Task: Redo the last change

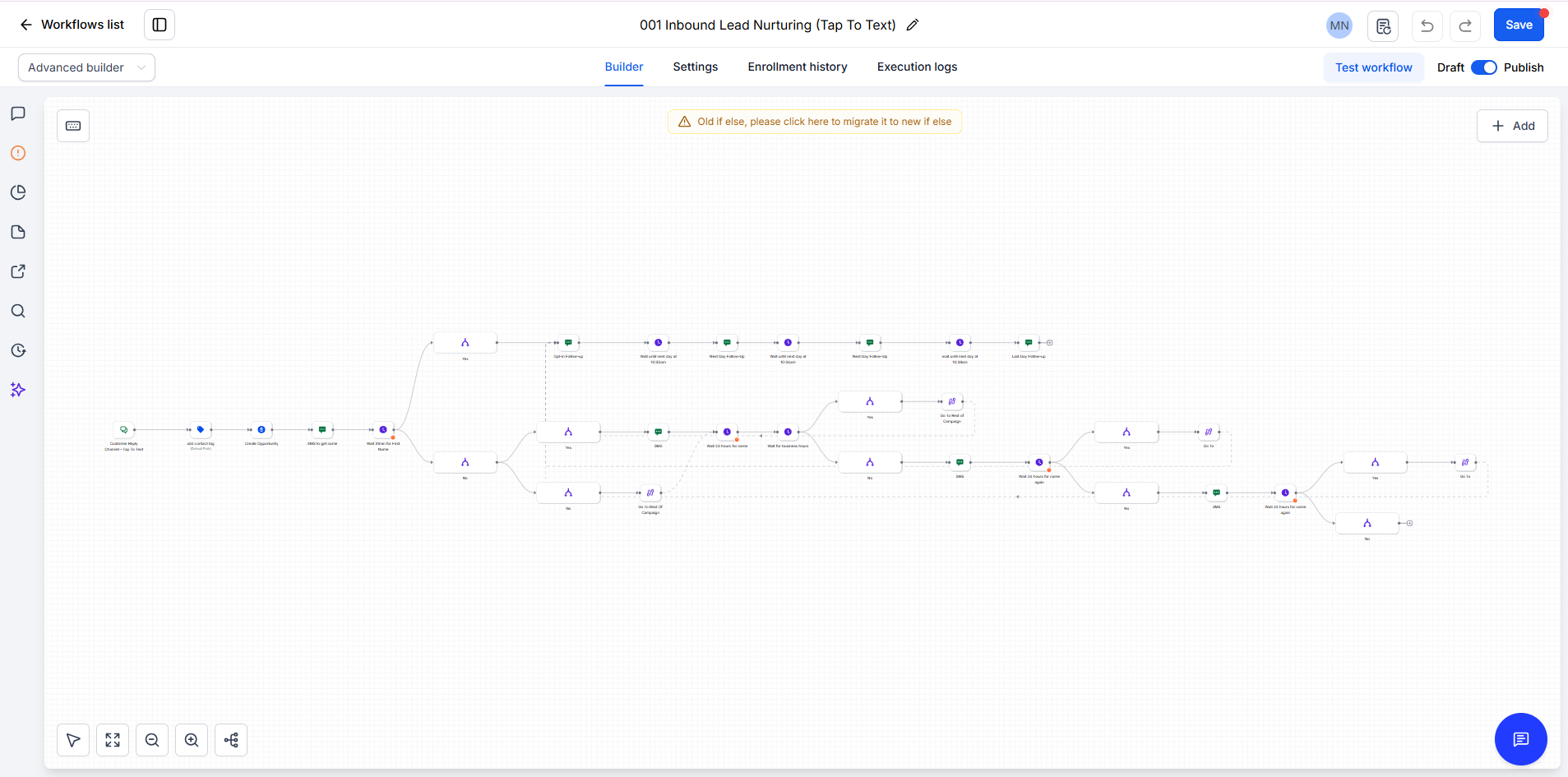Action: tap(1465, 25)
